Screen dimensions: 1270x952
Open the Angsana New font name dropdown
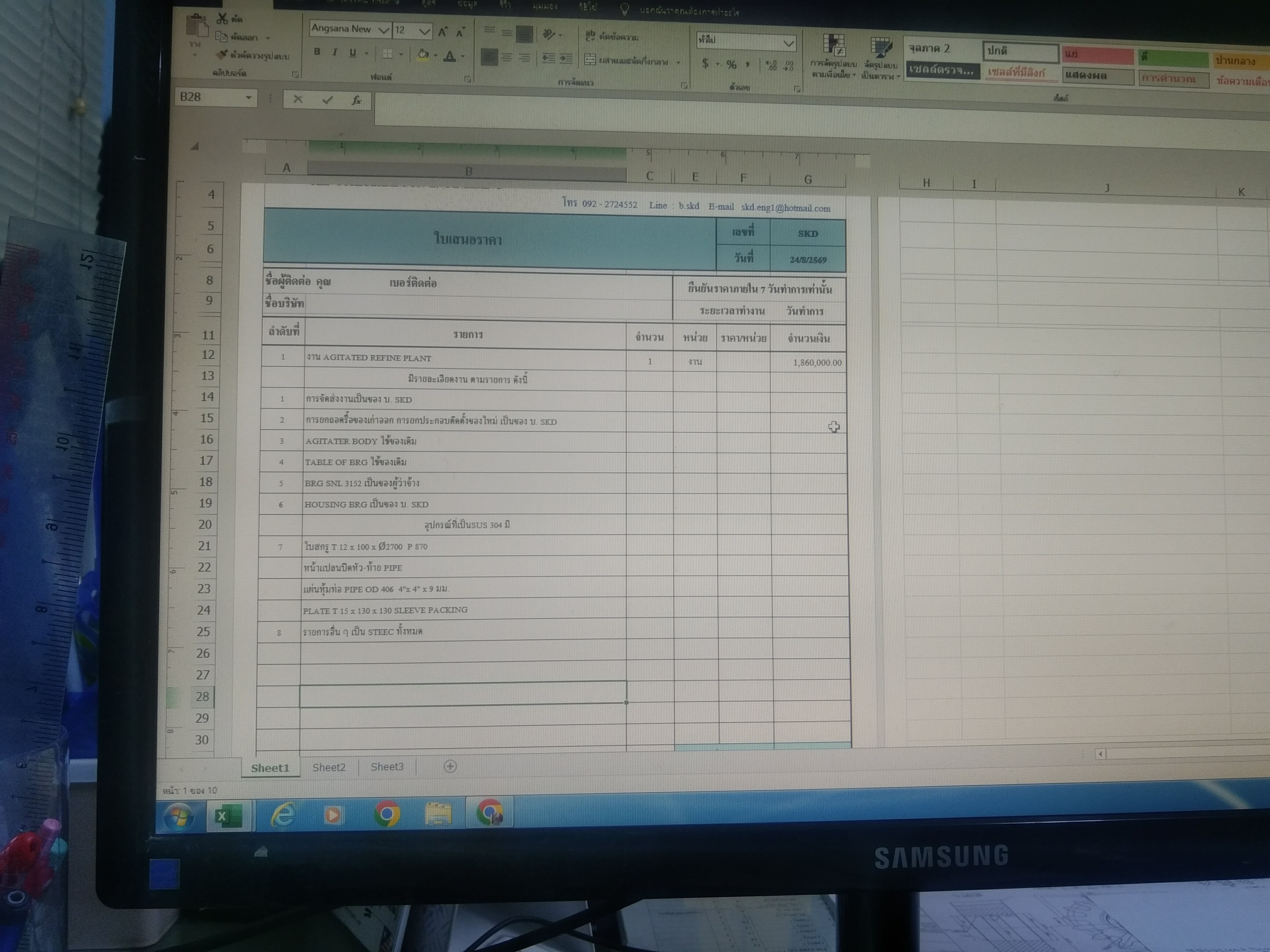tap(383, 31)
